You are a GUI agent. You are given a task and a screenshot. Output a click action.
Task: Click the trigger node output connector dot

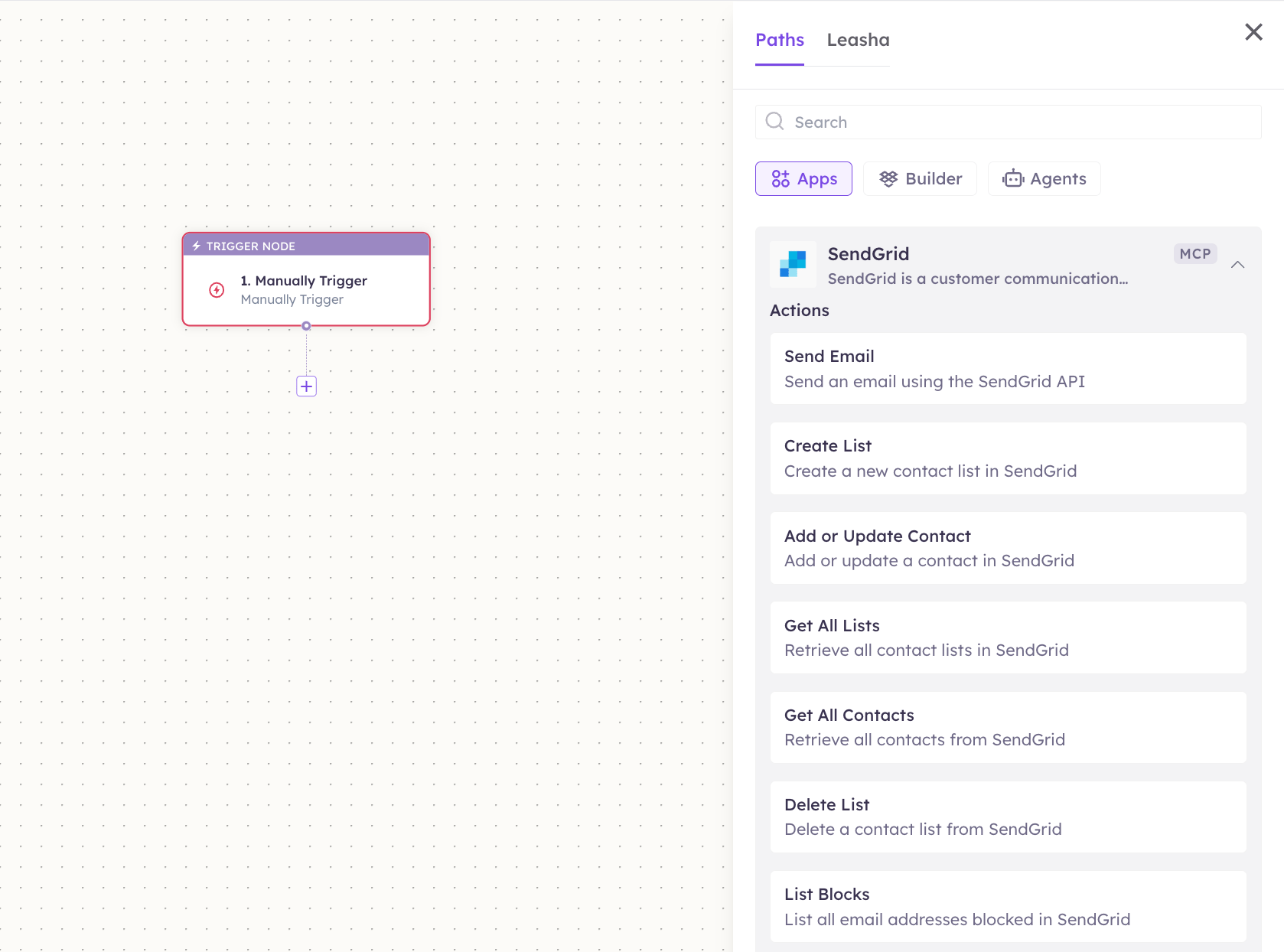pyautogui.click(x=306, y=326)
